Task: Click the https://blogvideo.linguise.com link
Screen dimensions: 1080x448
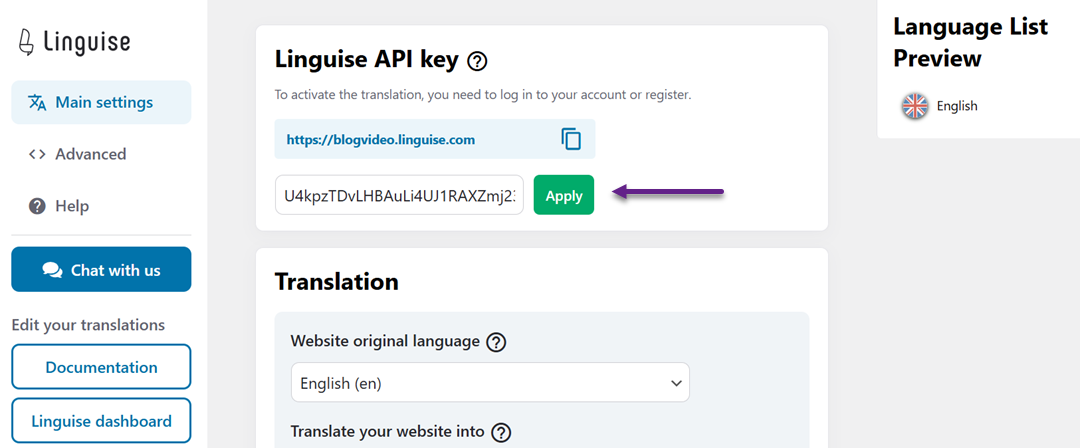Action: (381, 140)
